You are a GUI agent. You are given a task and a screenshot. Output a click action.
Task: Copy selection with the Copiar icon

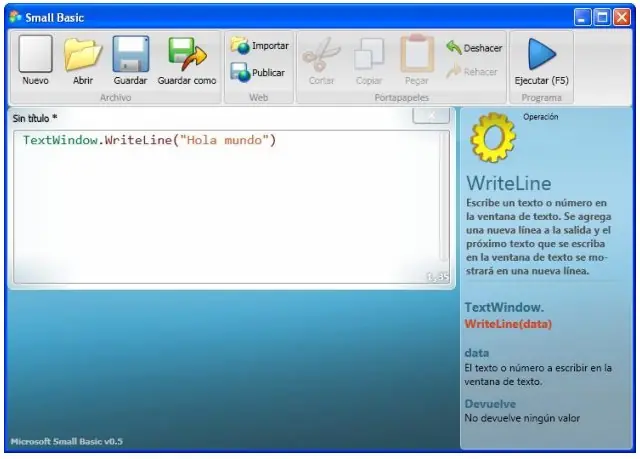click(369, 60)
